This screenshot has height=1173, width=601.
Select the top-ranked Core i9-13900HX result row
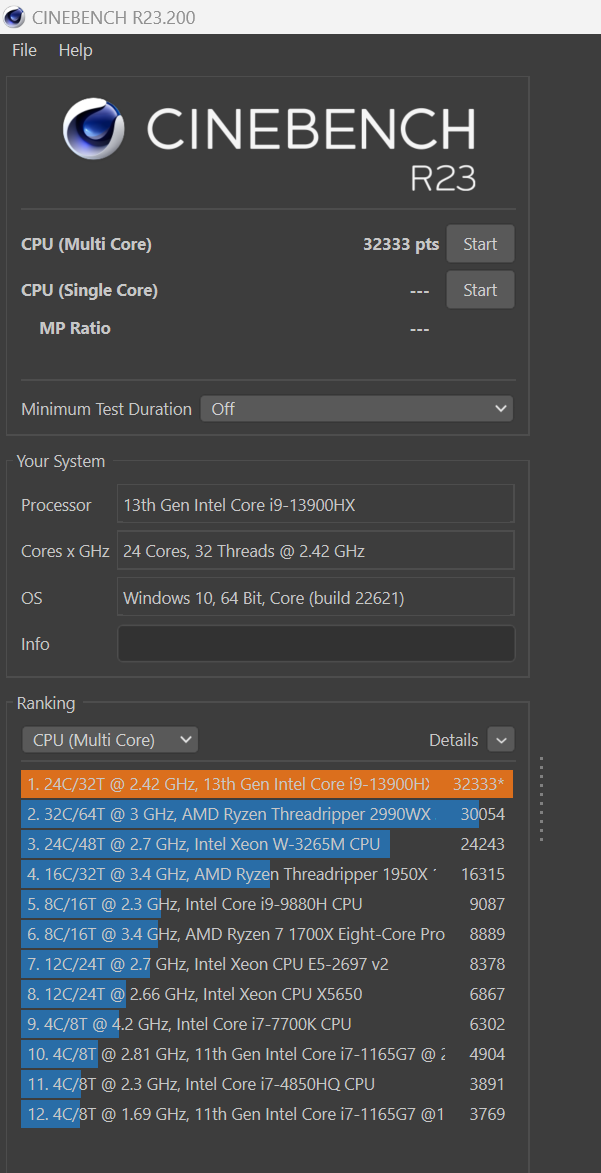266,785
